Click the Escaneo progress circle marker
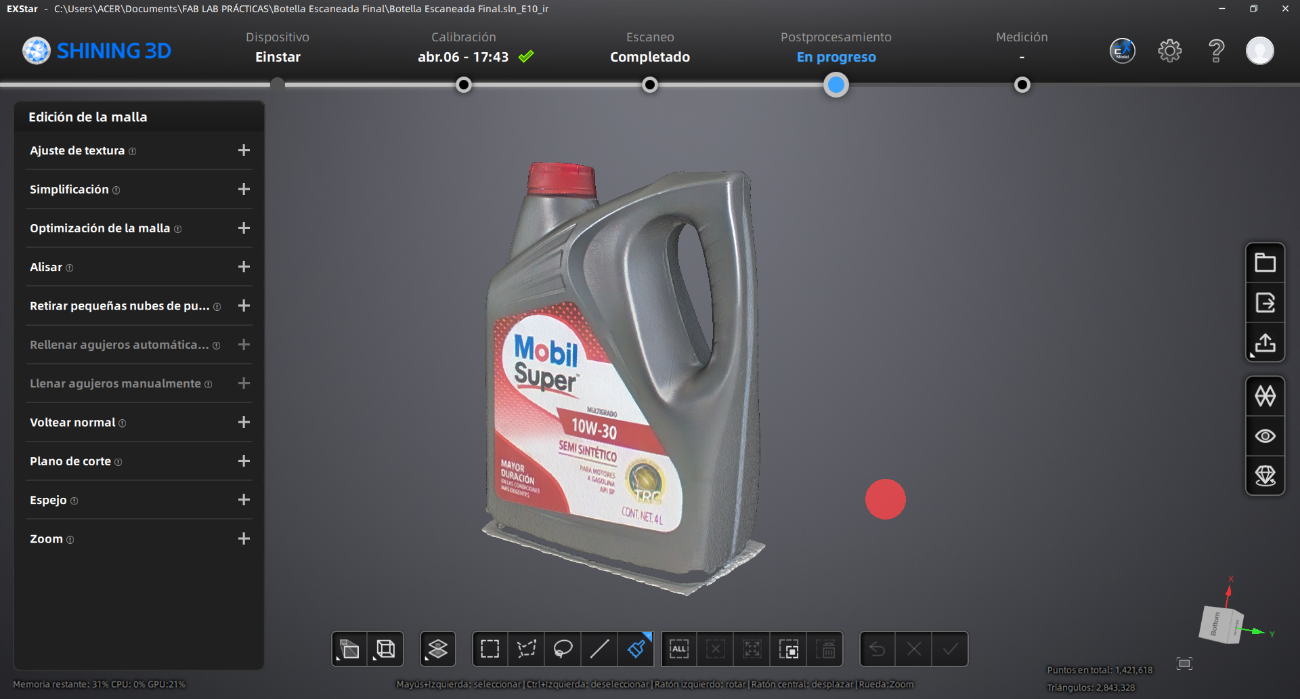1300x699 pixels. [650, 85]
